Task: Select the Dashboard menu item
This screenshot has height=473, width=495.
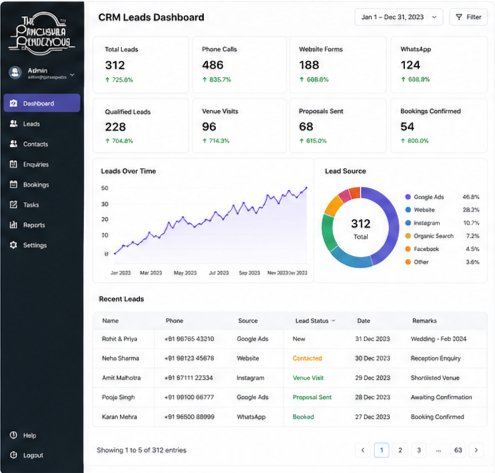Action: point(42,103)
